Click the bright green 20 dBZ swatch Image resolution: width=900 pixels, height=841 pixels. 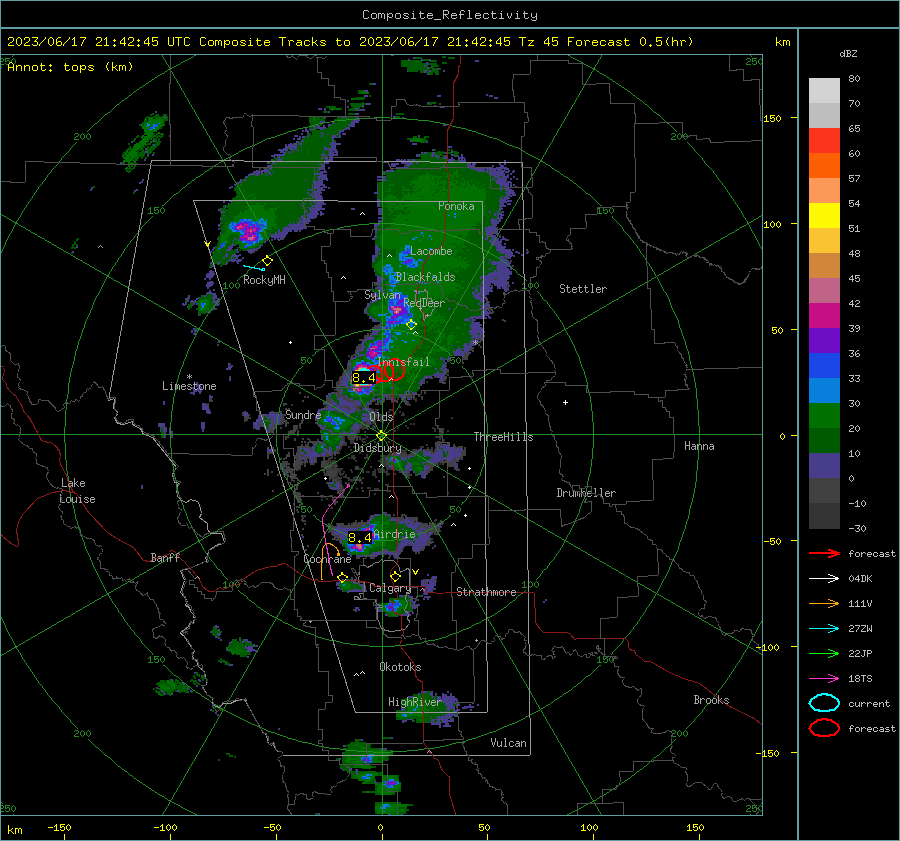[x=824, y=416]
